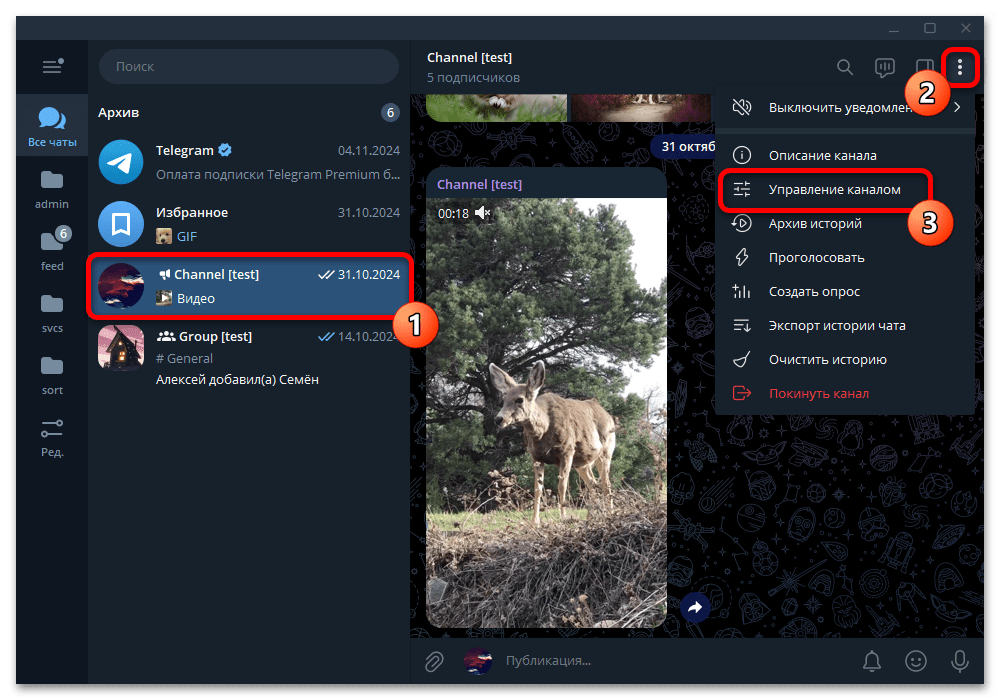1000x700 pixels.
Task: Open the Telegram service chat
Action: [249, 162]
